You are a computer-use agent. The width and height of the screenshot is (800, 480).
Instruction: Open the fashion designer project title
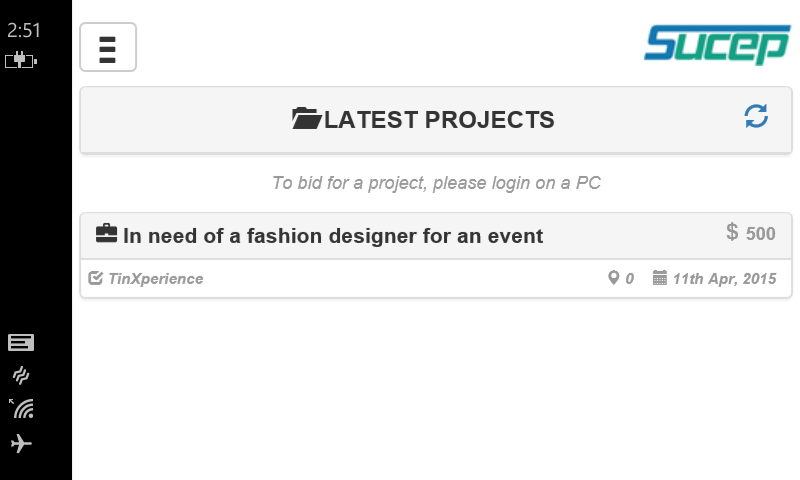333,236
